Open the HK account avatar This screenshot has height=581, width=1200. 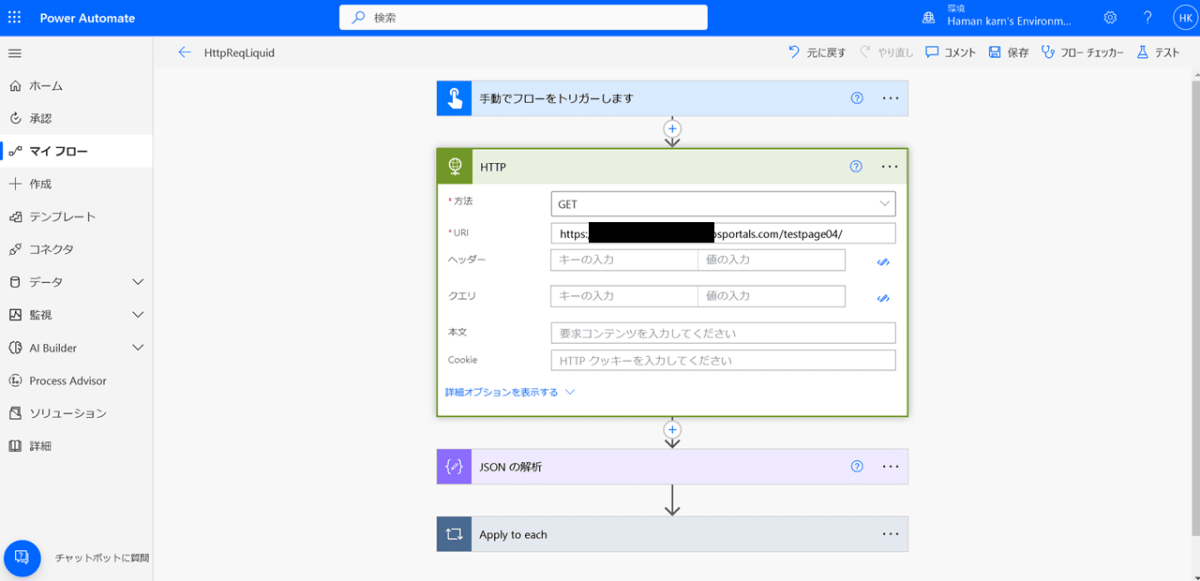(1185, 18)
